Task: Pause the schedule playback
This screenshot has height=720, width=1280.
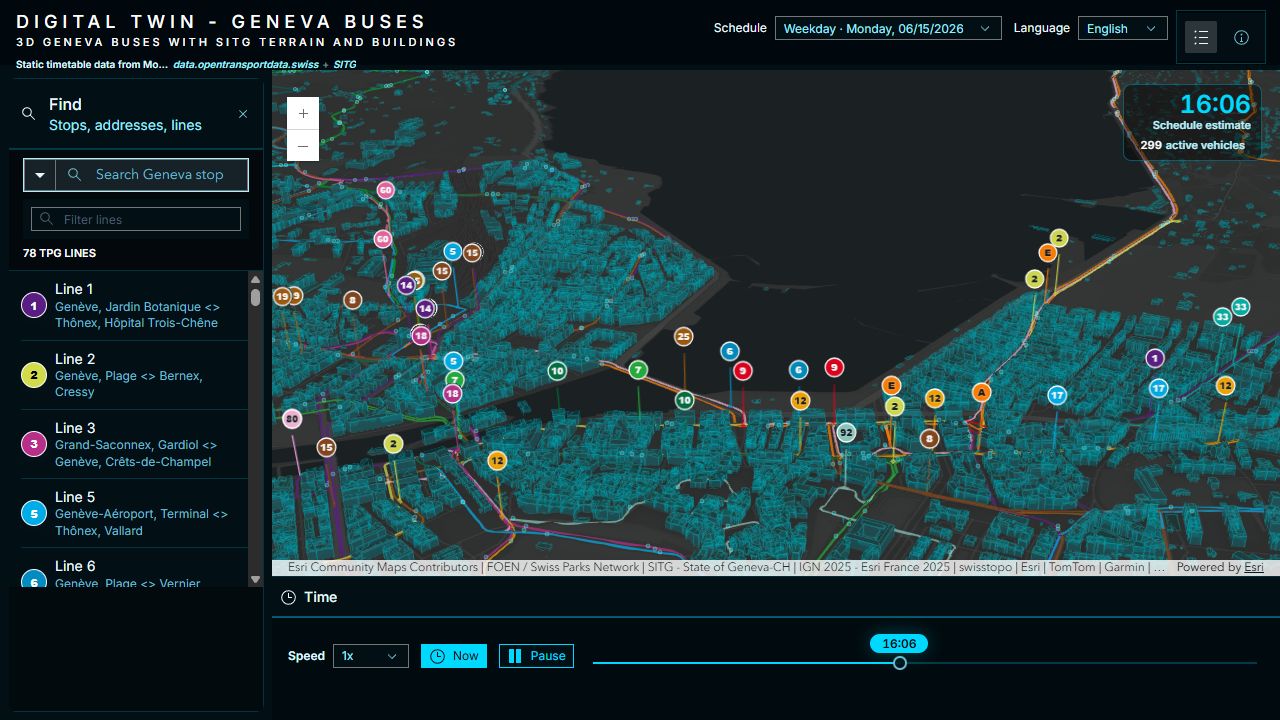Action: (537, 656)
